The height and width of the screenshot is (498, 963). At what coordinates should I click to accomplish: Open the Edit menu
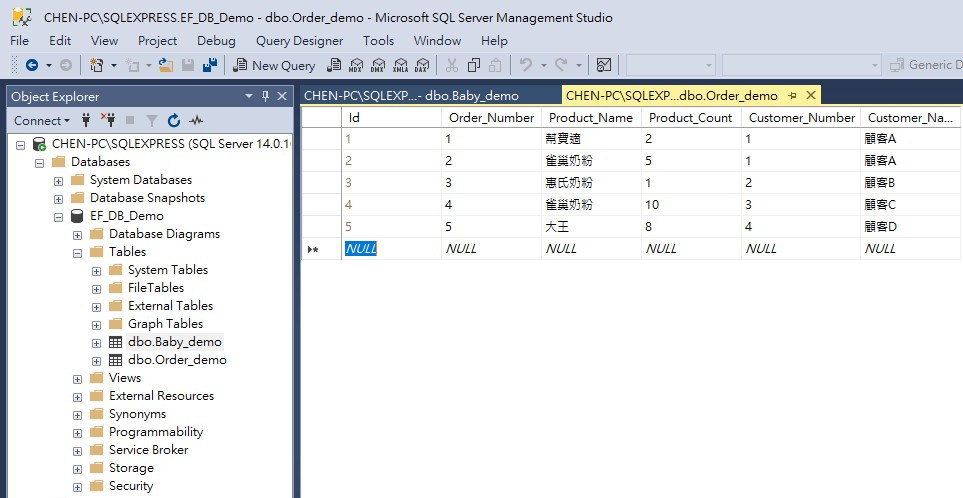click(60, 41)
